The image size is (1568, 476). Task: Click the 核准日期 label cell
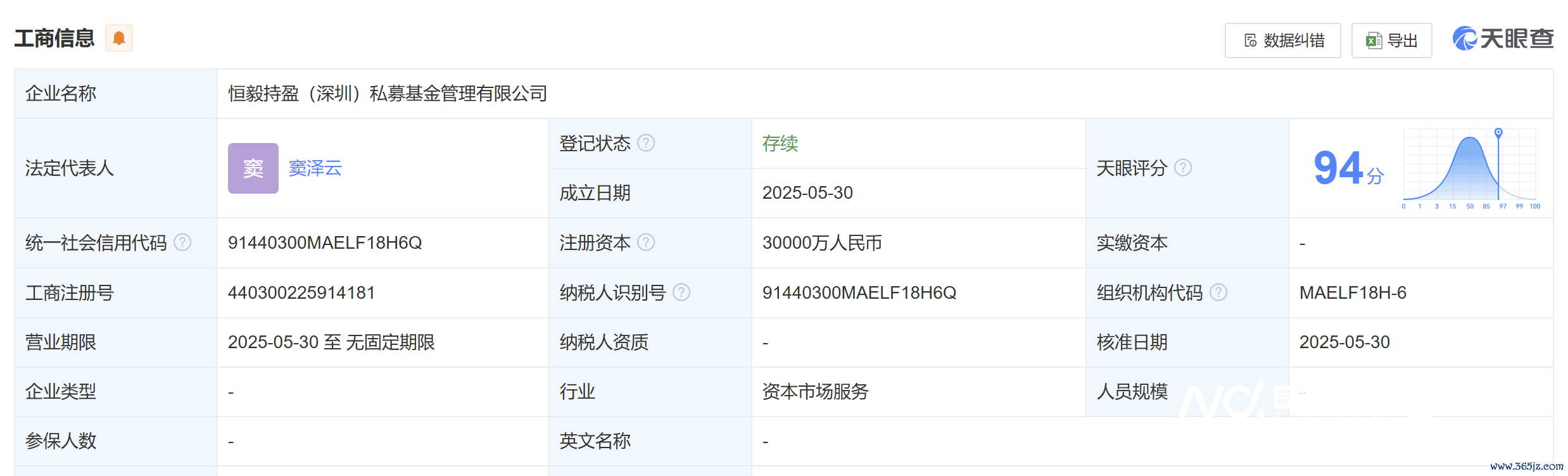pos(1187,342)
